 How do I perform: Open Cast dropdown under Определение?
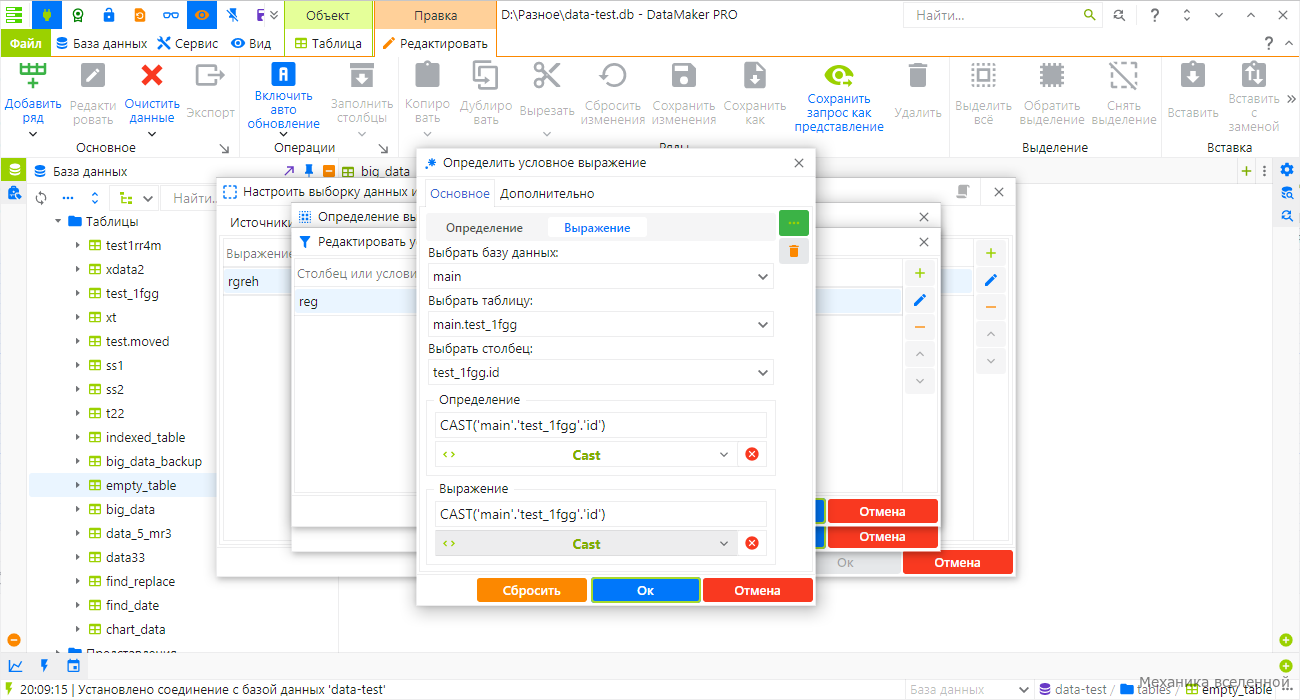[587, 454]
